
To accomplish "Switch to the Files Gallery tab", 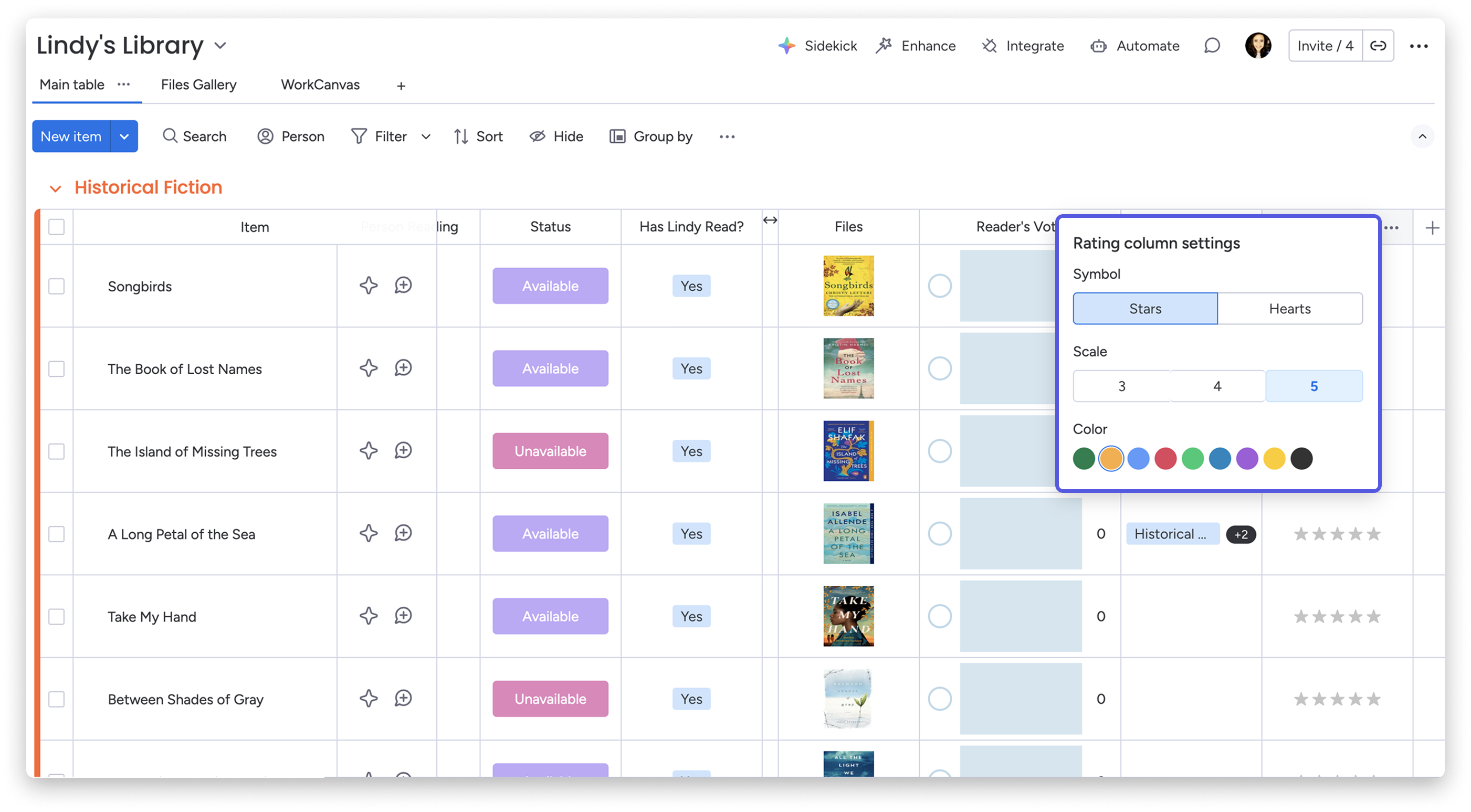I will click(198, 85).
